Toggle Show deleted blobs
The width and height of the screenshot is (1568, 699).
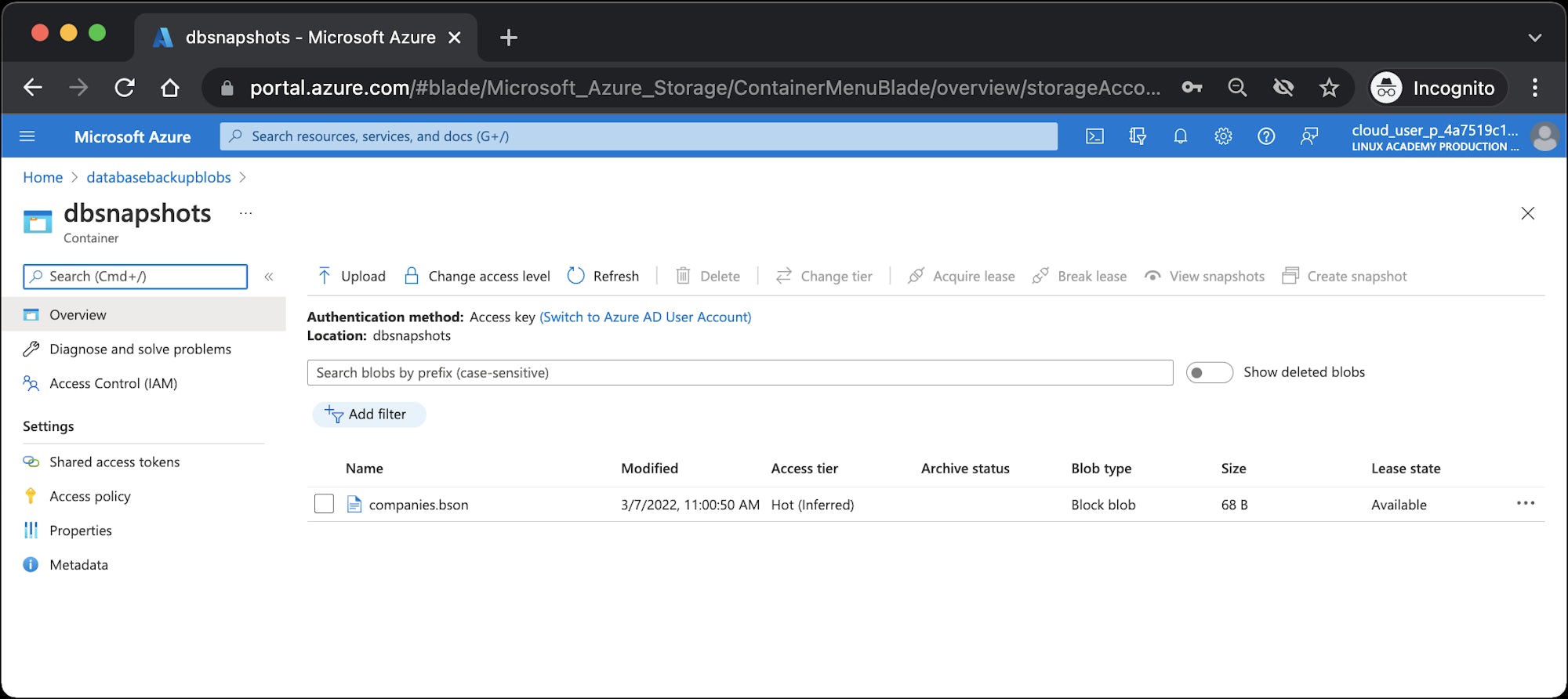coord(1209,372)
